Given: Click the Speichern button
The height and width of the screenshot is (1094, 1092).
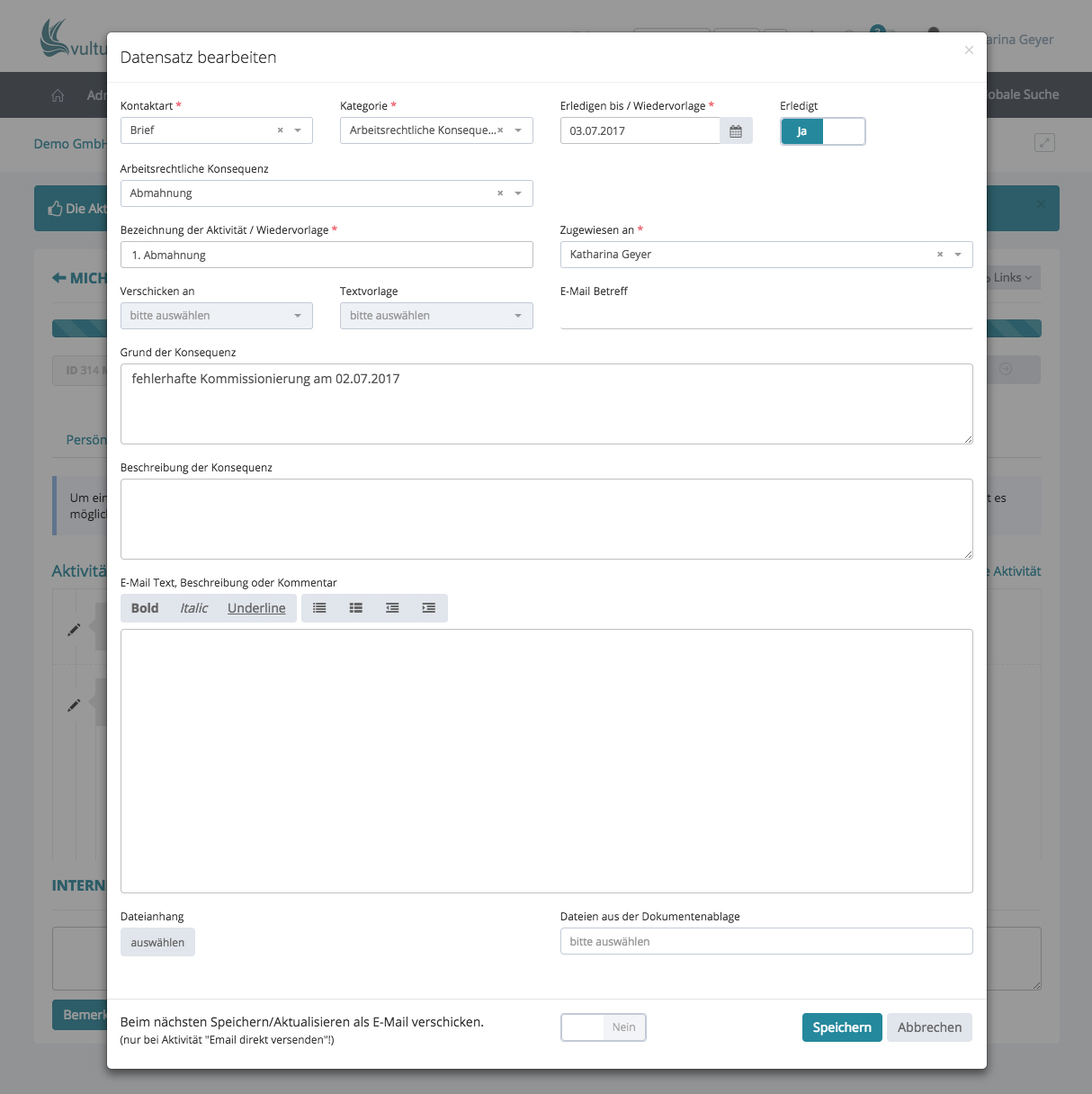Looking at the screenshot, I should coord(841,1027).
